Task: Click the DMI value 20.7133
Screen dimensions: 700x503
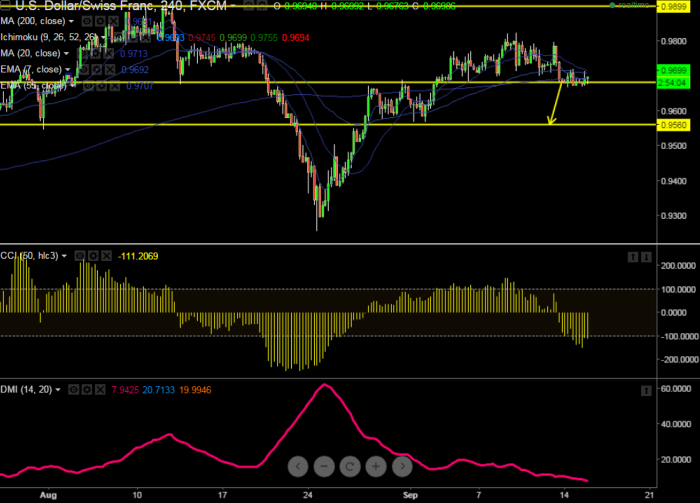Action: [158, 390]
